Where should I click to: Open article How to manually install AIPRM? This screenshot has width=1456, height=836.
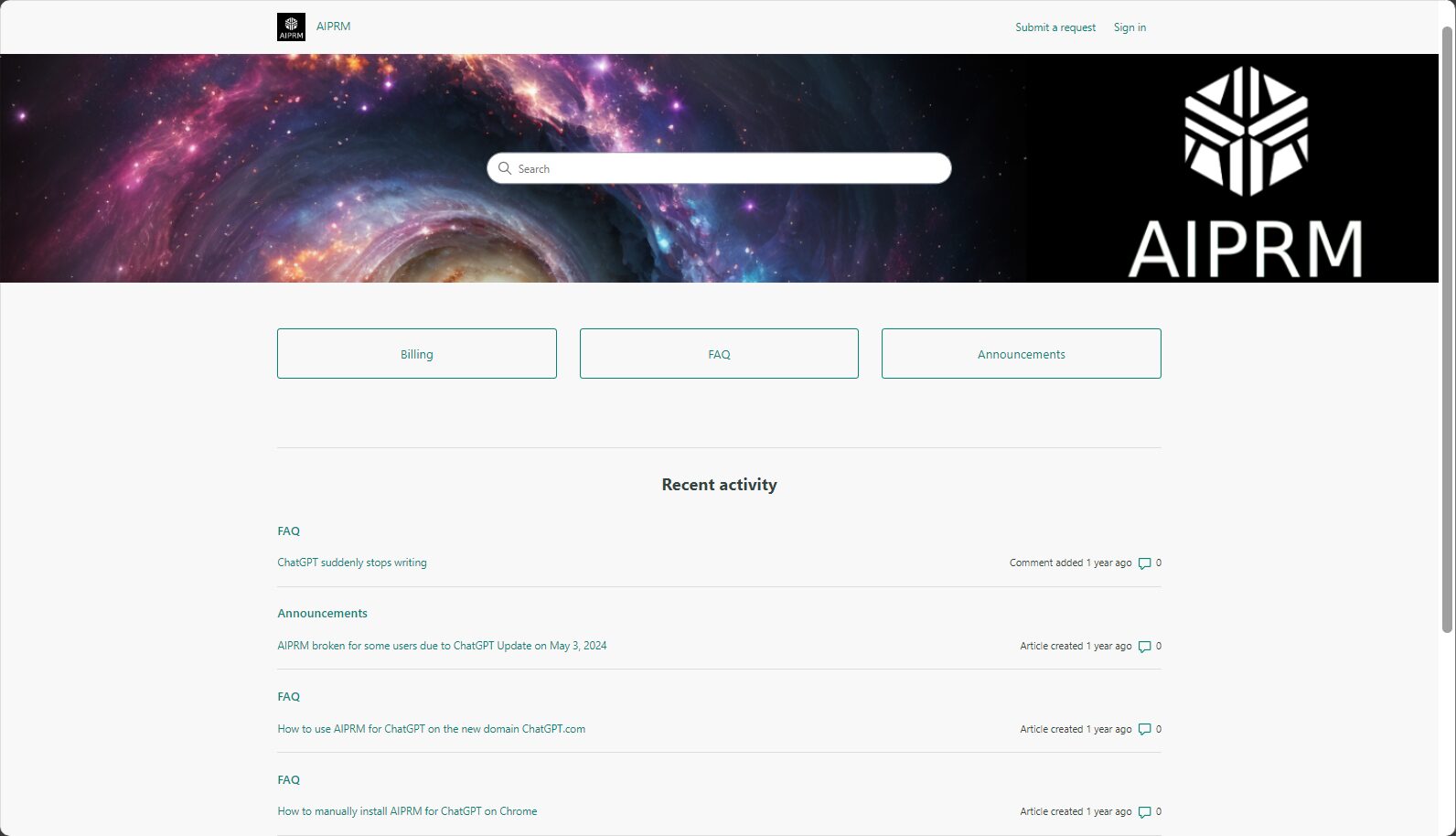point(407,811)
